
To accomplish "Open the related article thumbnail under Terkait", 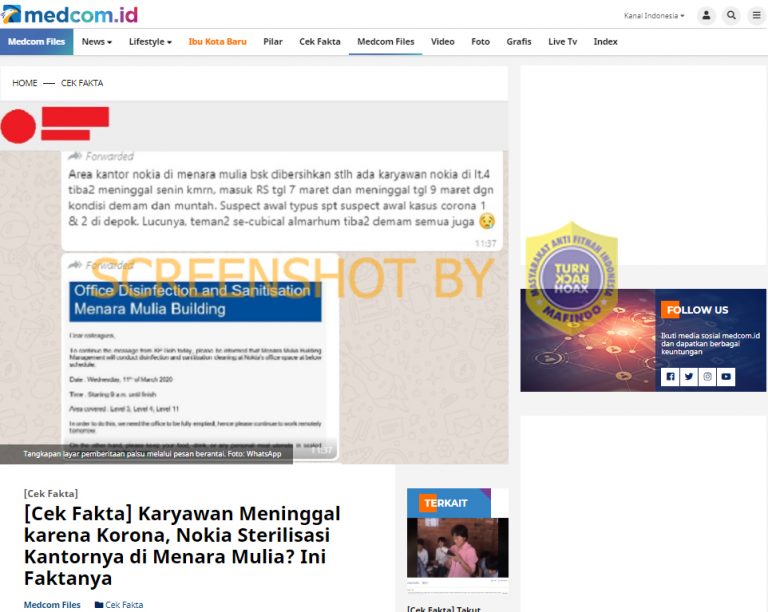I will point(457,548).
